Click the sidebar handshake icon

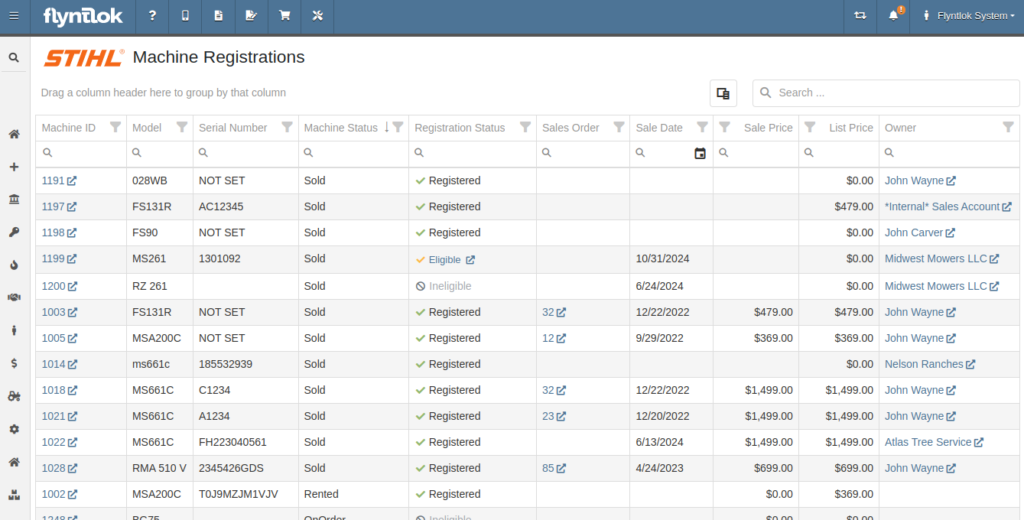click(x=14, y=298)
